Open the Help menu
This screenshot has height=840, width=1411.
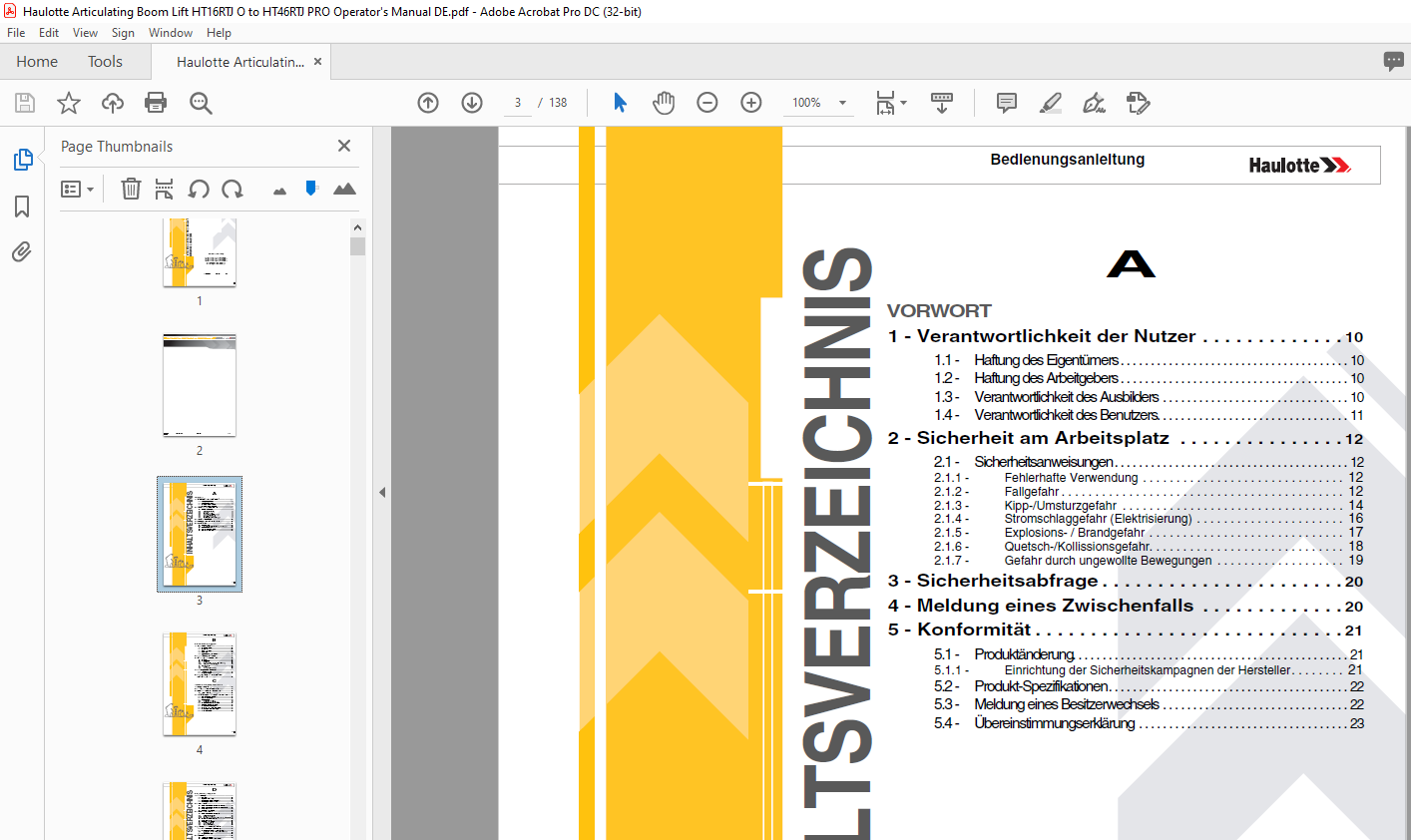(219, 33)
